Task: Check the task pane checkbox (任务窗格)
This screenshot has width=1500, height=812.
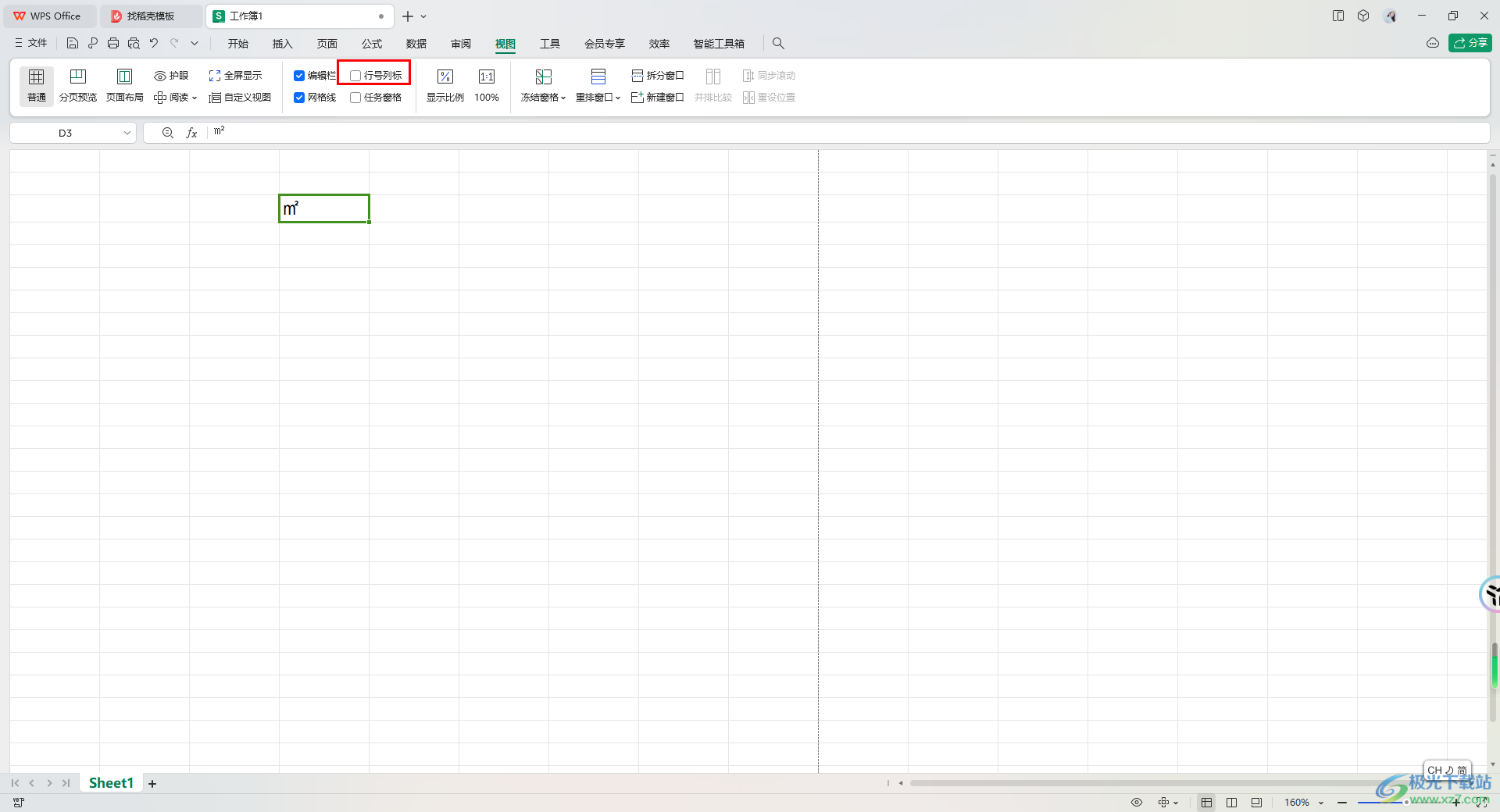Action: click(x=355, y=98)
